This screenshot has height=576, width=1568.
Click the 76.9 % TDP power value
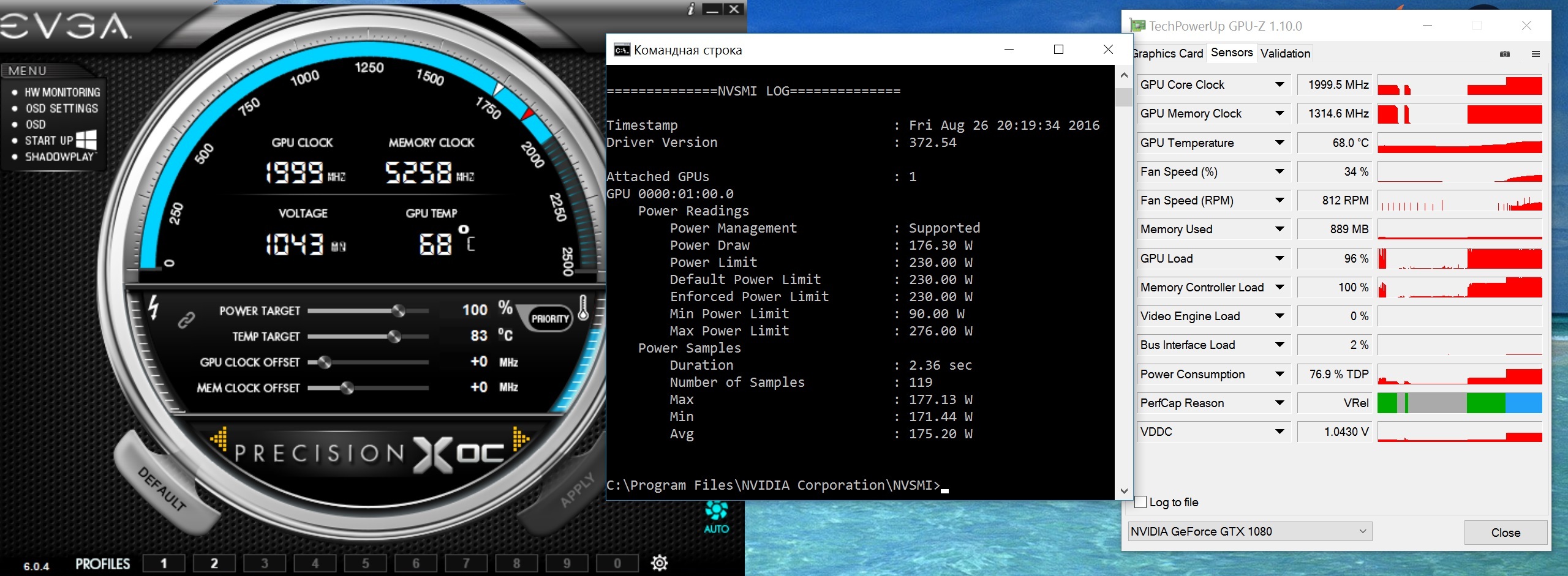click(x=1338, y=374)
